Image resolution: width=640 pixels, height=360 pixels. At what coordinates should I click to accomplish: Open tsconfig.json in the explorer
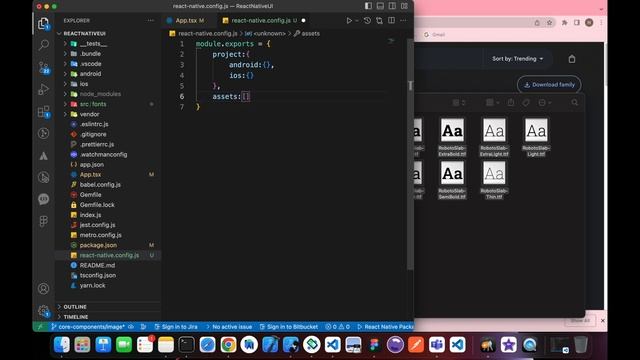click(x=98, y=276)
